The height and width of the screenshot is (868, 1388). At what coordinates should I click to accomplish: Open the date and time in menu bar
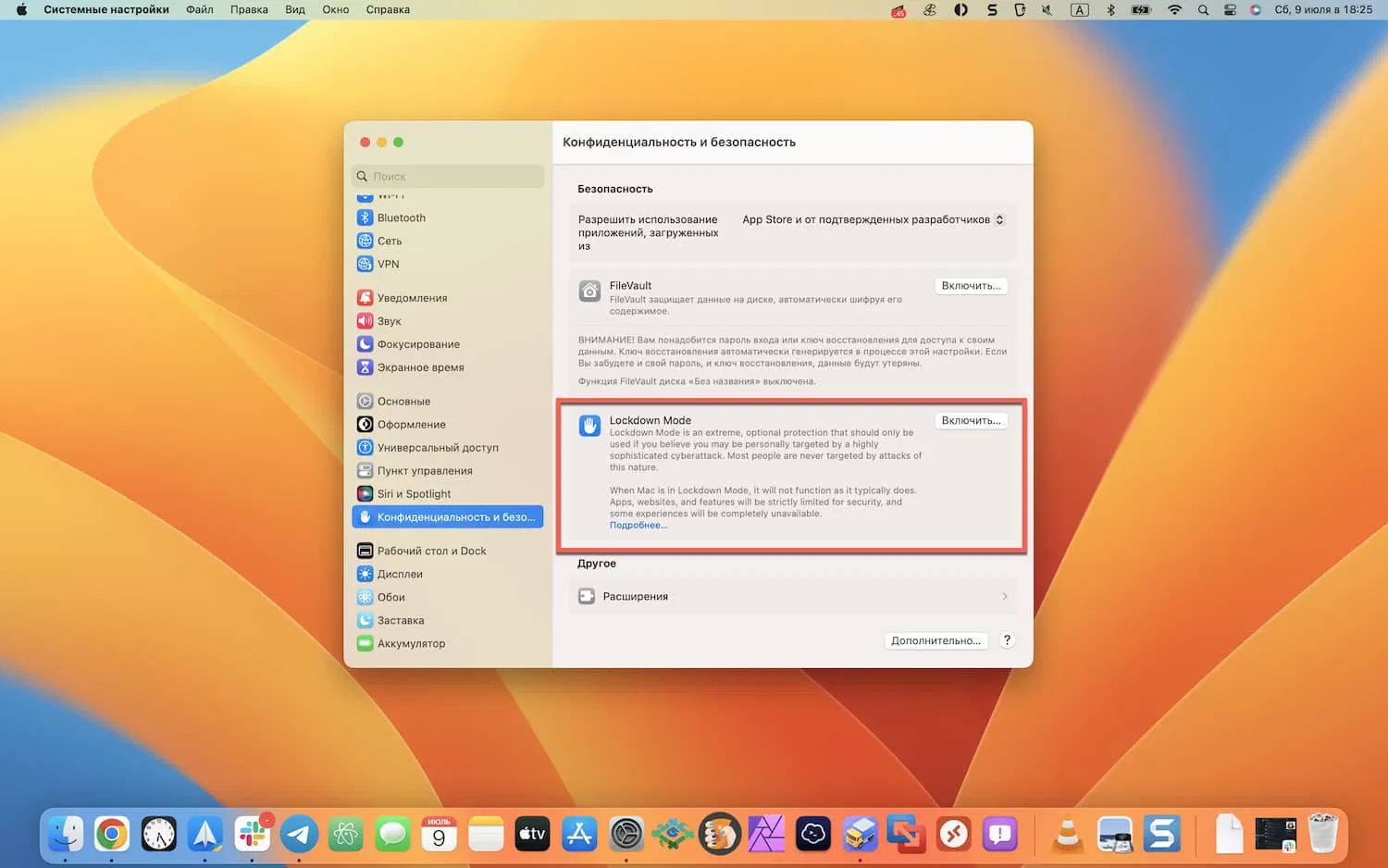click(1323, 10)
